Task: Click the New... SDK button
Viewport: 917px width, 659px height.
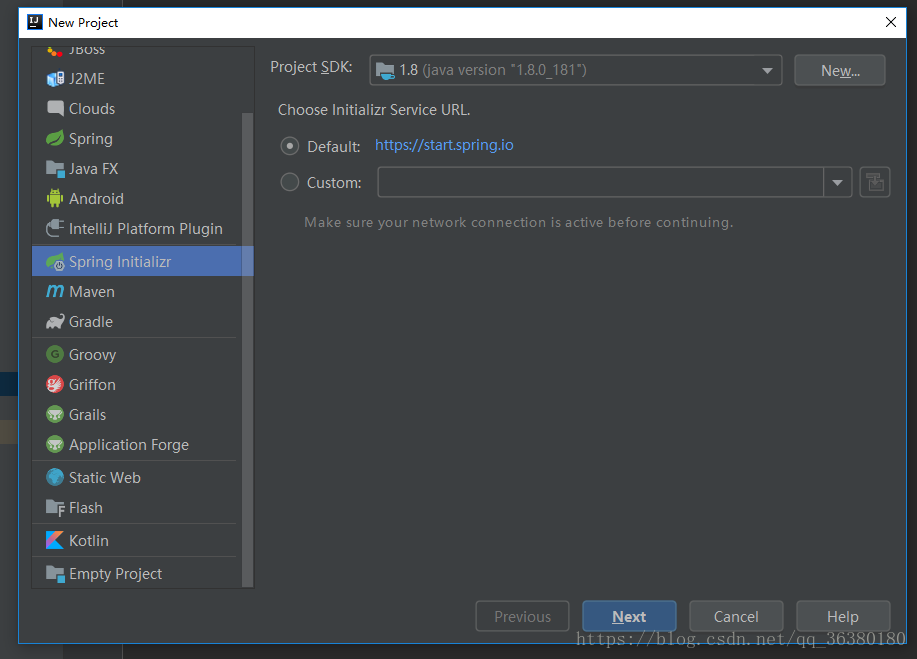Action: [840, 70]
